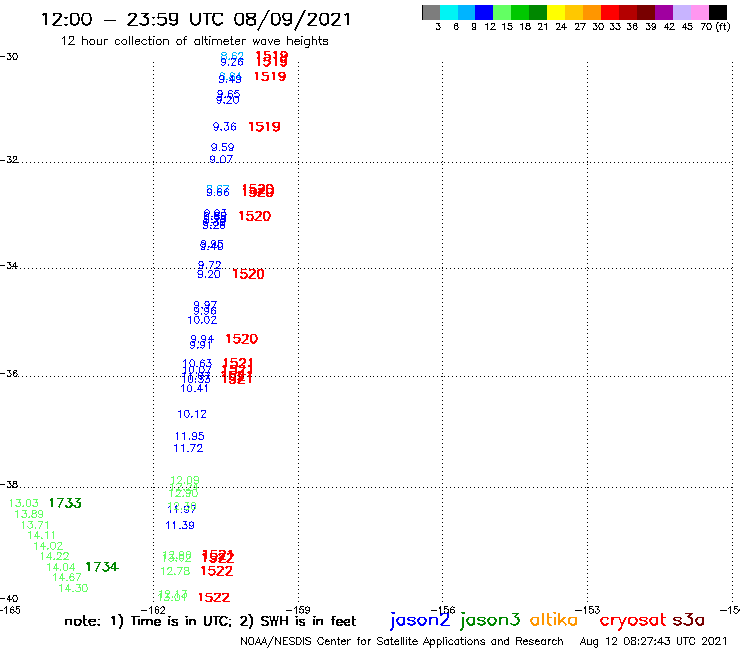Pick the purple swatch in the color legend
This screenshot has height=650, width=740.
click(x=664, y=12)
